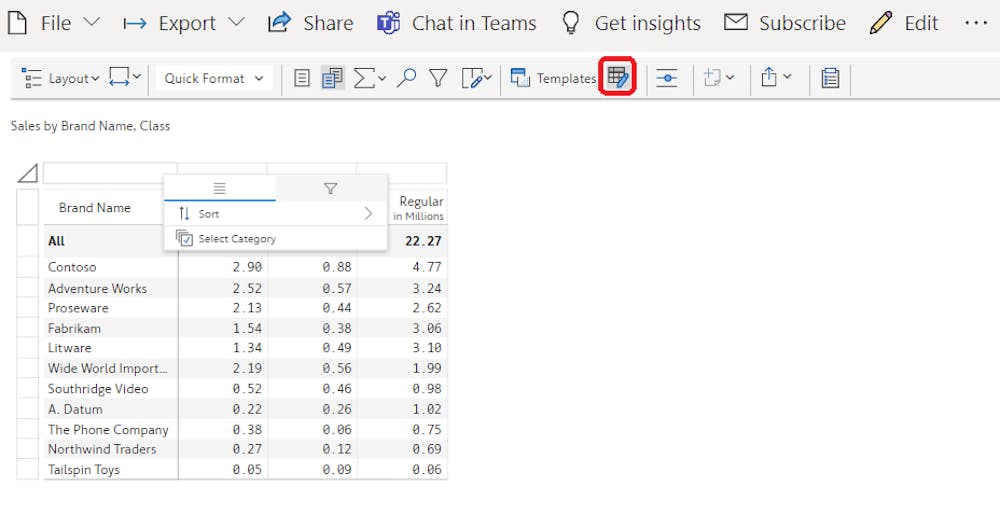Open the Layout dropdown
This screenshot has height=514, width=1000.
[x=61, y=78]
